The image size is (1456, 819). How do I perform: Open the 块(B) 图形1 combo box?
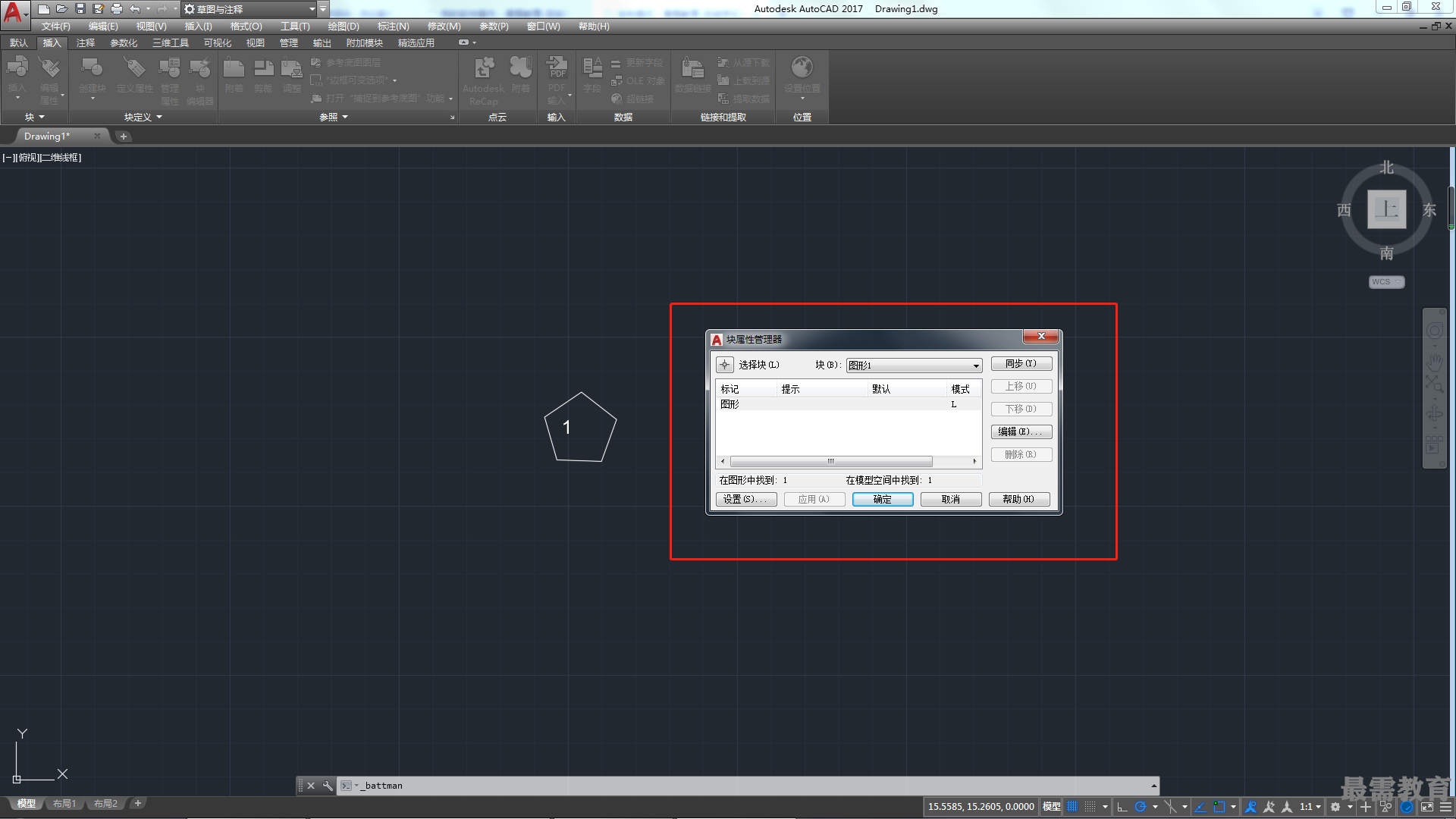tap(914, 366)
